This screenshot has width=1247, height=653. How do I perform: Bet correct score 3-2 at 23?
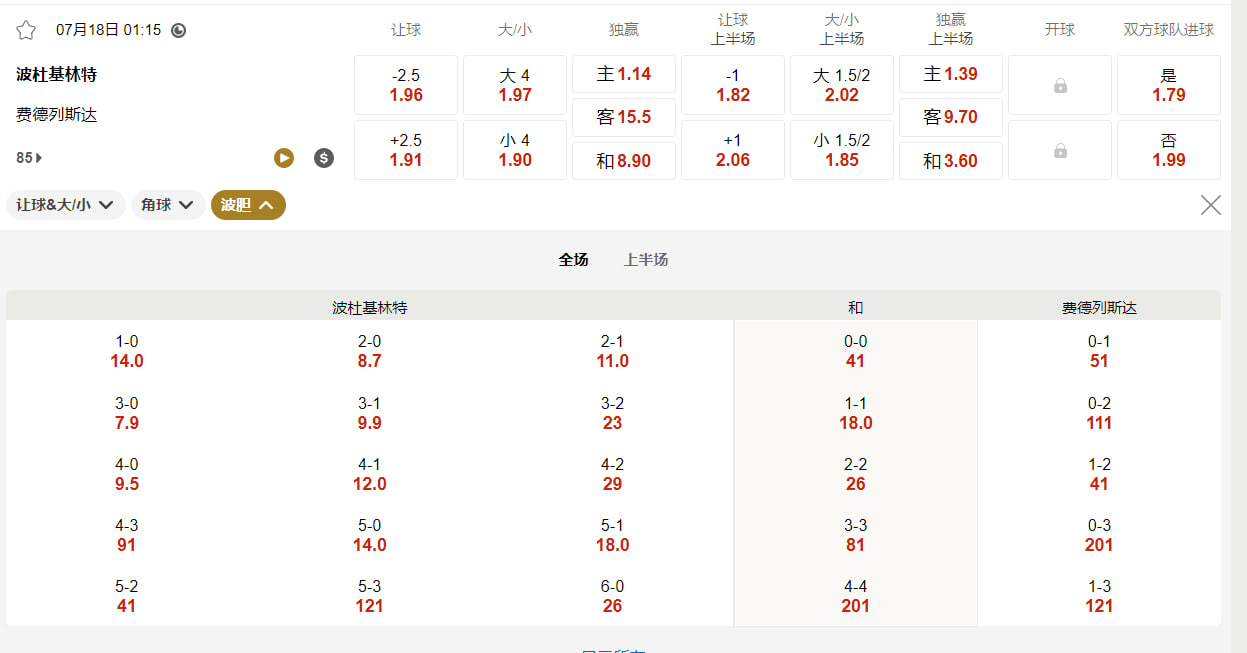point(612,413)
